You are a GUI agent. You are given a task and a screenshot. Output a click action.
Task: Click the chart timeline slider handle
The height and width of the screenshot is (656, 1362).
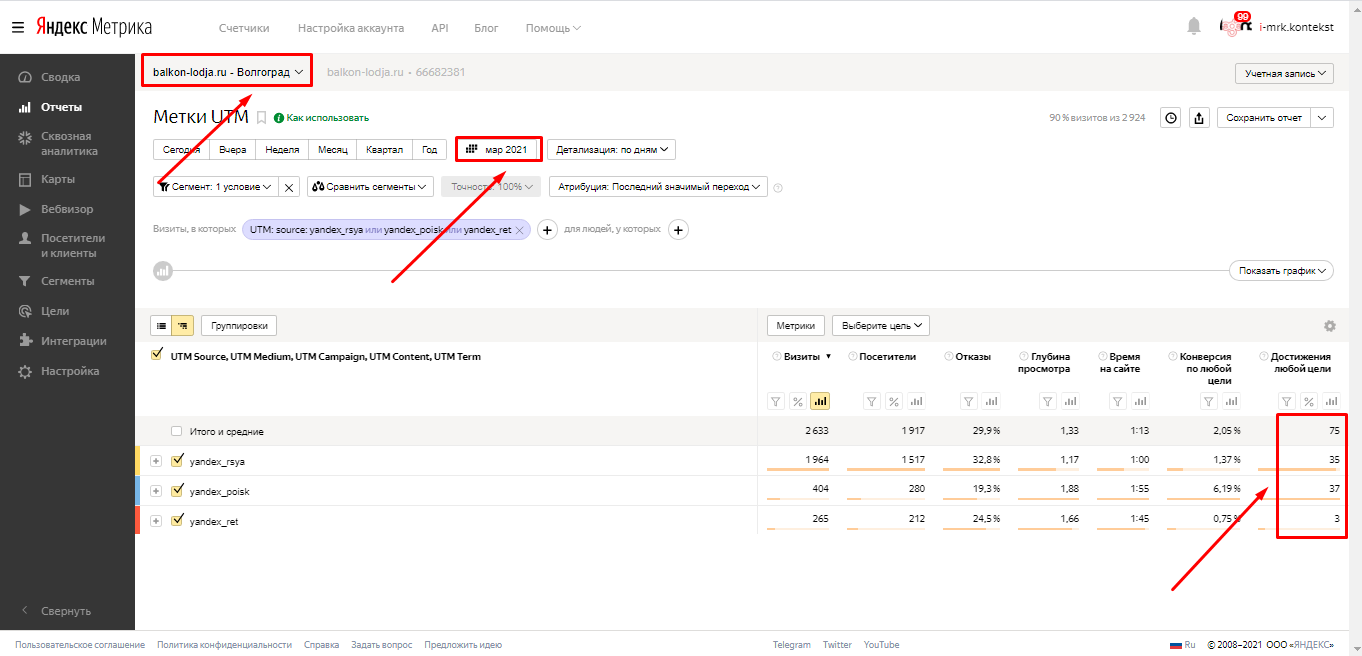(x=162, y=270)
